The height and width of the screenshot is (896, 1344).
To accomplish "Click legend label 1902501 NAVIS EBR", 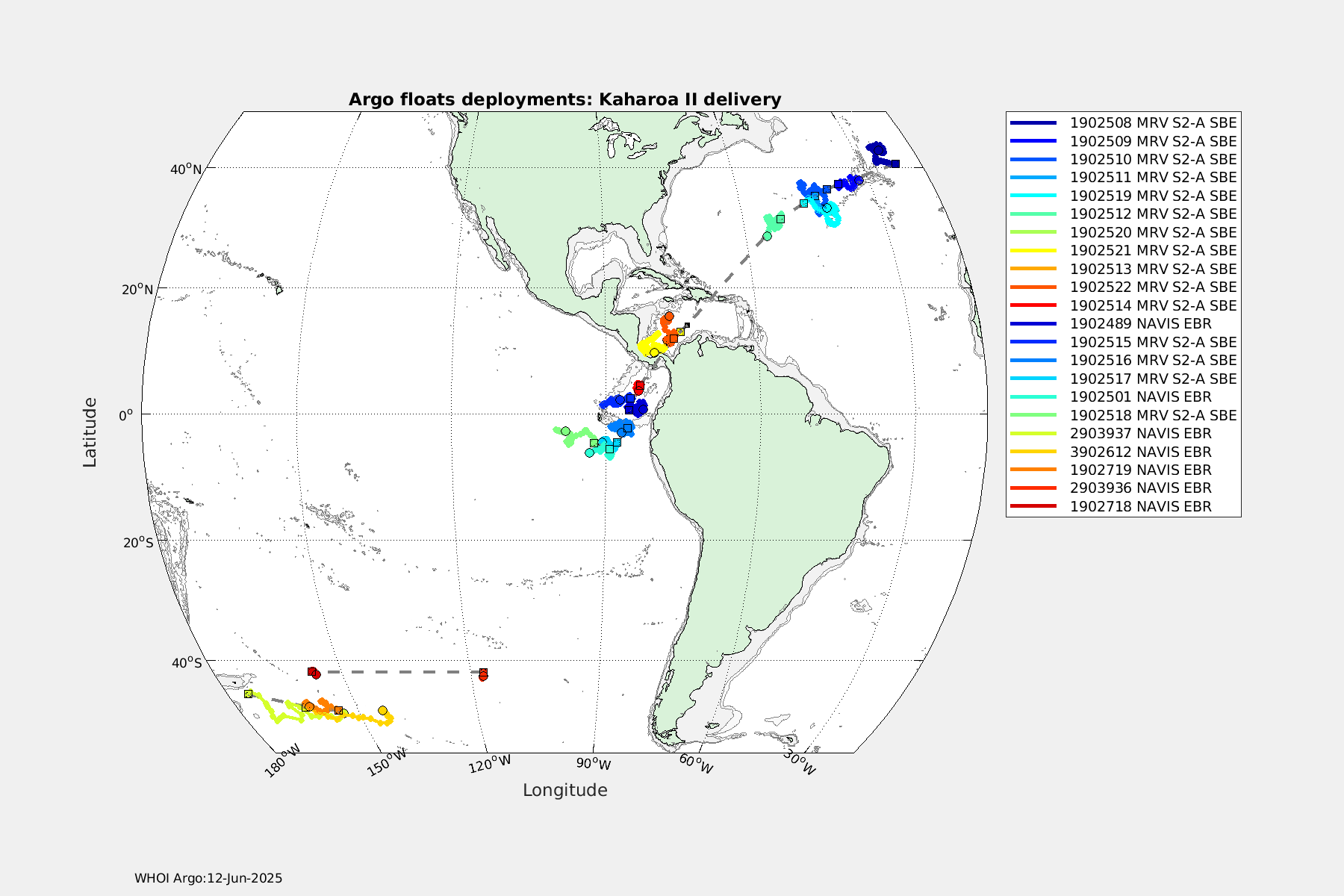I will click(x=1141, y=396).
